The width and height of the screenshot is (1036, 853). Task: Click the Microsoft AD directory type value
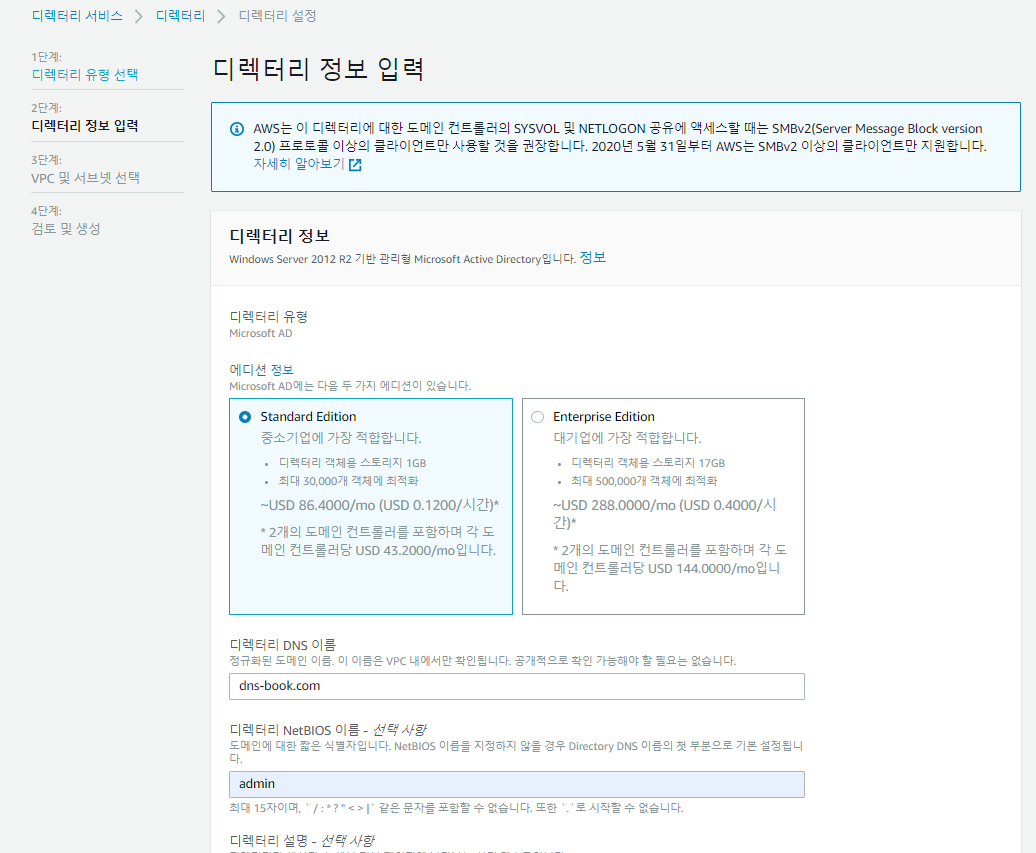(261, 334)
